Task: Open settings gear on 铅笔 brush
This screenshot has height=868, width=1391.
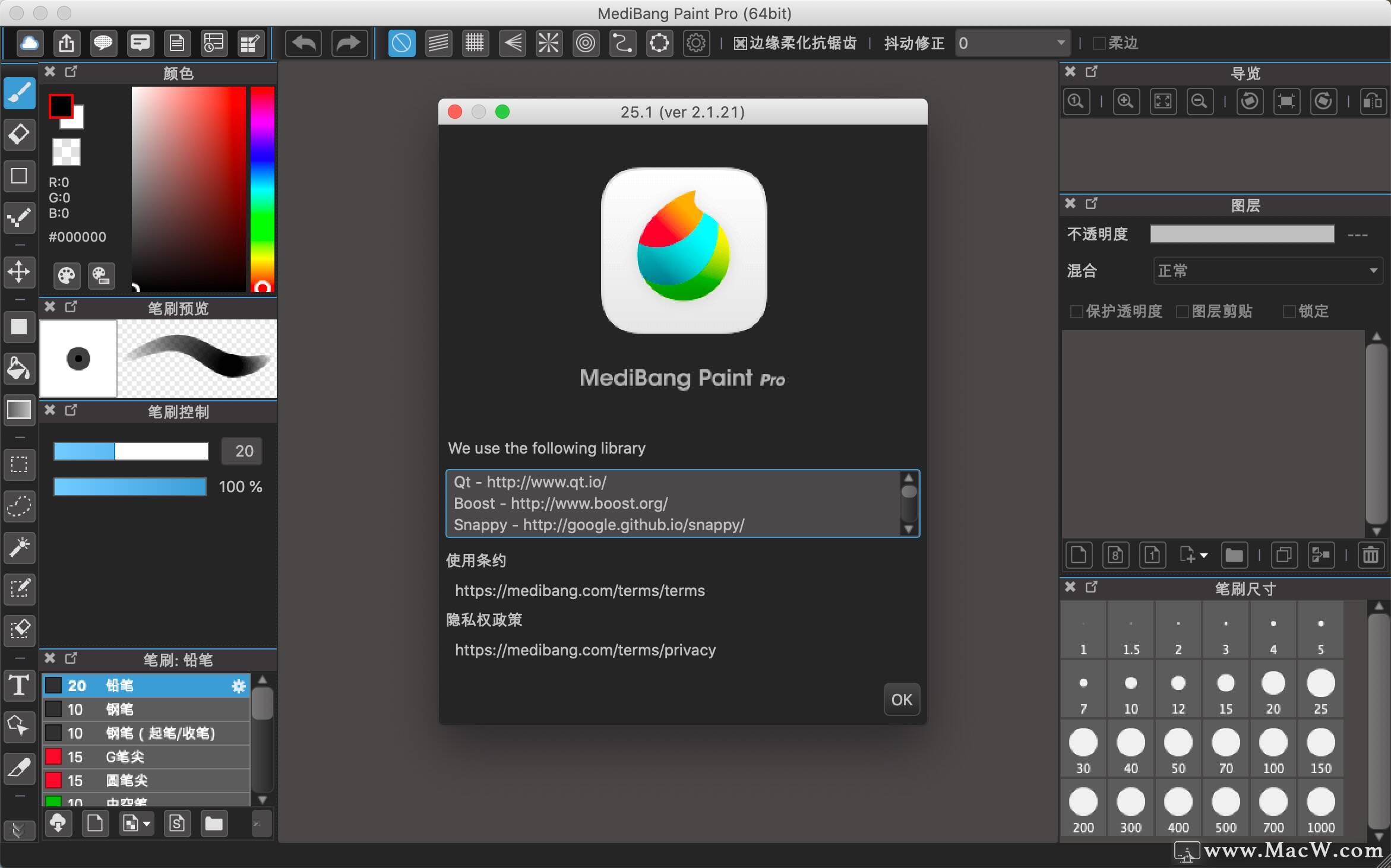Action: 239,686
